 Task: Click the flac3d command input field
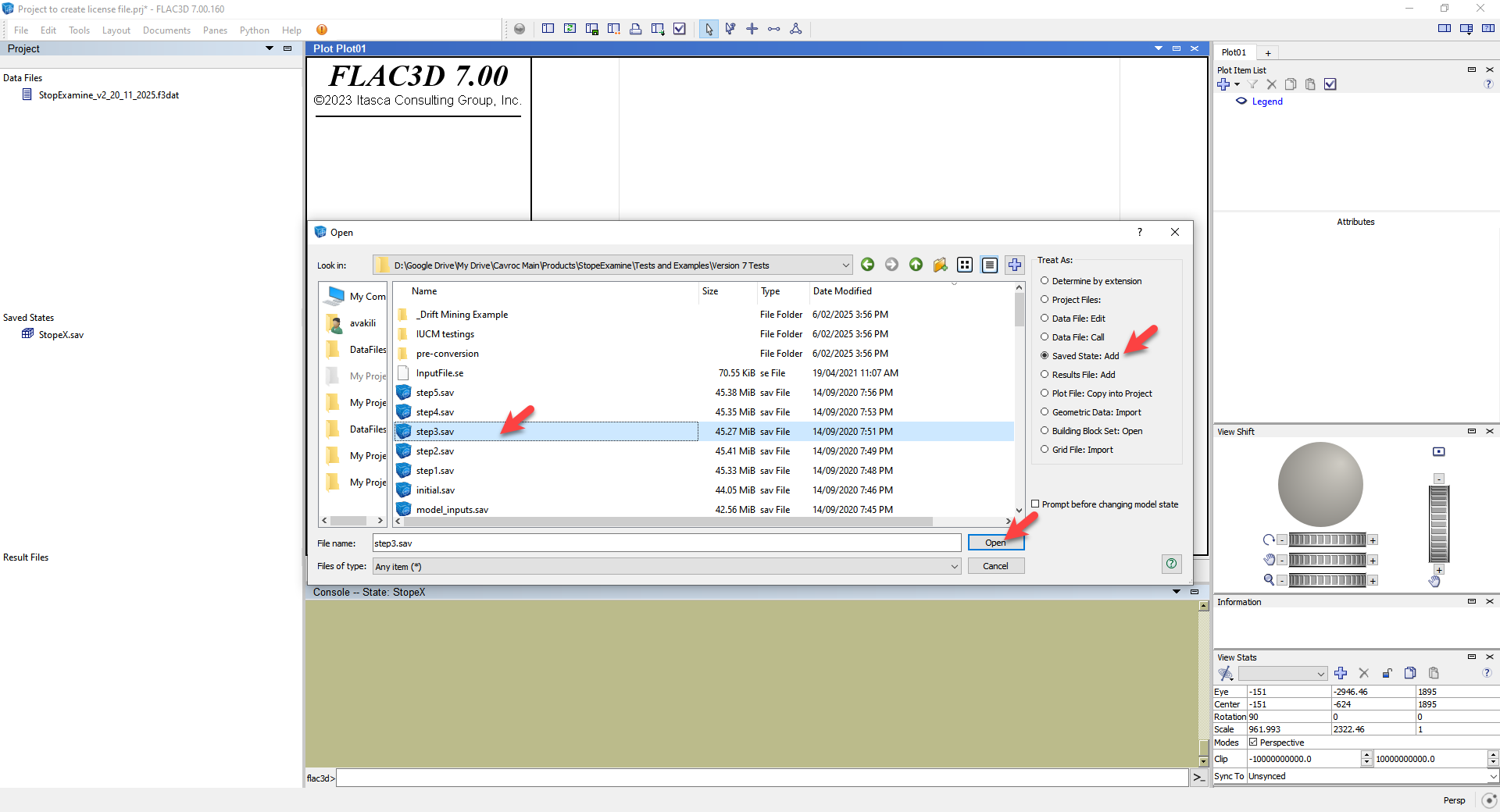point(762,778)
